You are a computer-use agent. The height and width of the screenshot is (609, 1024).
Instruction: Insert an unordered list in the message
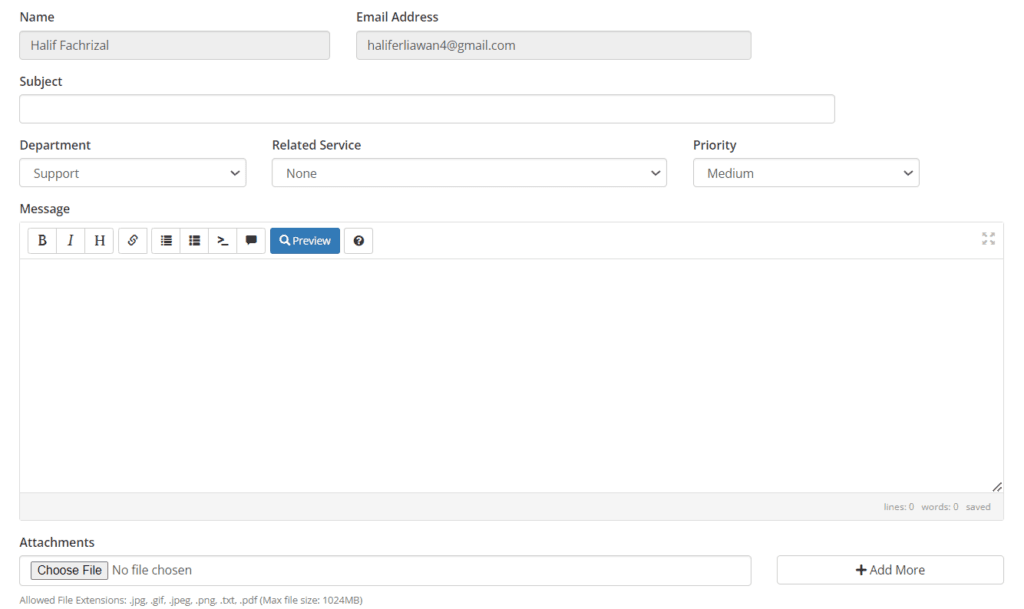point(166,241)
